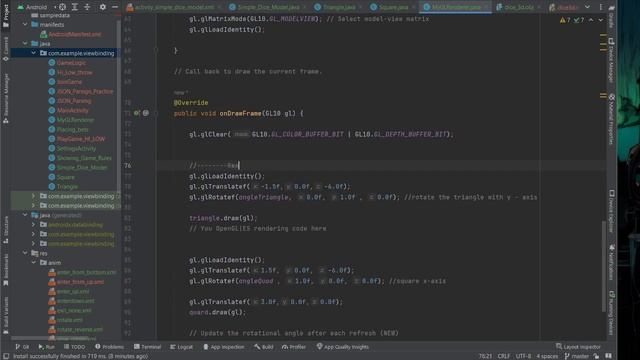Open the Git tool window
This screenshot has height=360, width=640.
22,347
